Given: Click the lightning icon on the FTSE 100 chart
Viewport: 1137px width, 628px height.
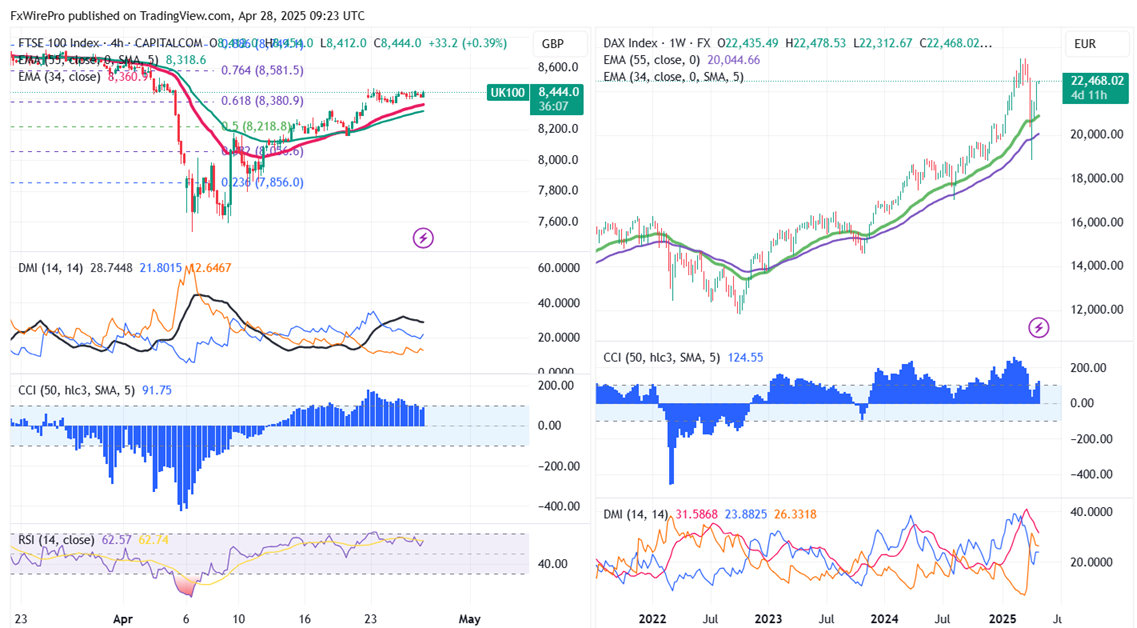Looking at the screenshot, I should coord(423,238).
